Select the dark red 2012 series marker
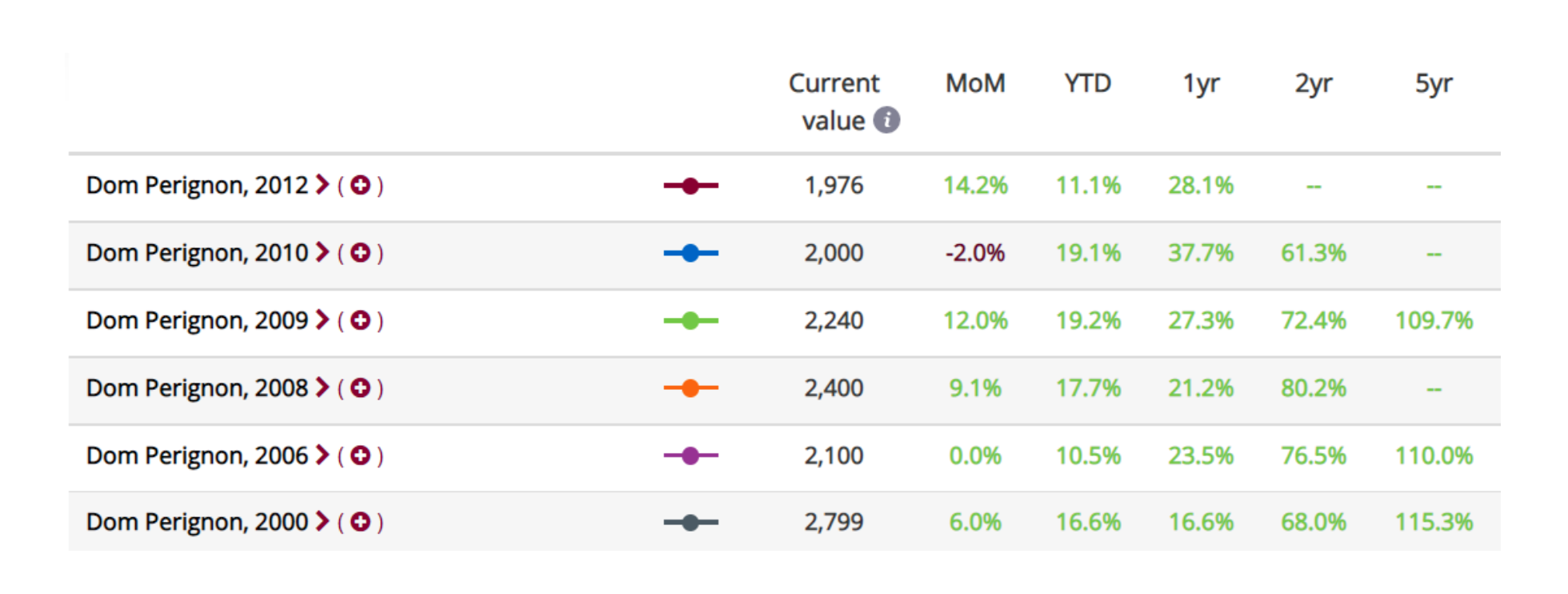This screenshot has width=1568, height=594. coord(691,186)
